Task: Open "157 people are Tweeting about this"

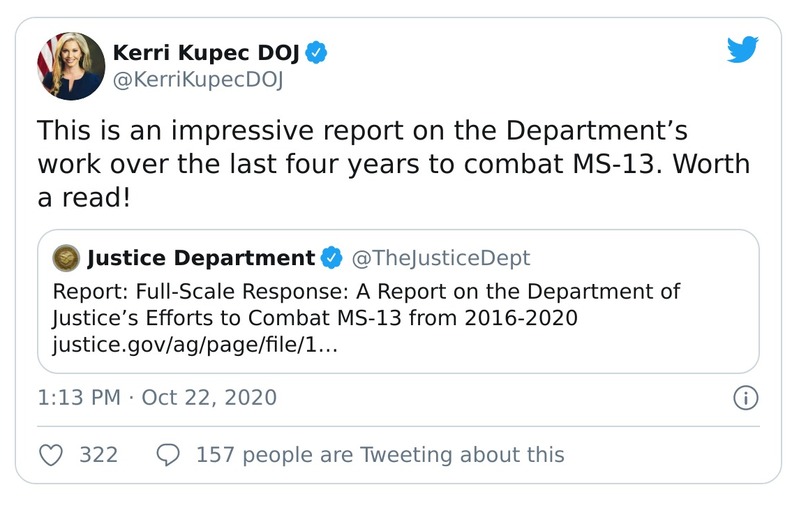Action: coord(380,455)
